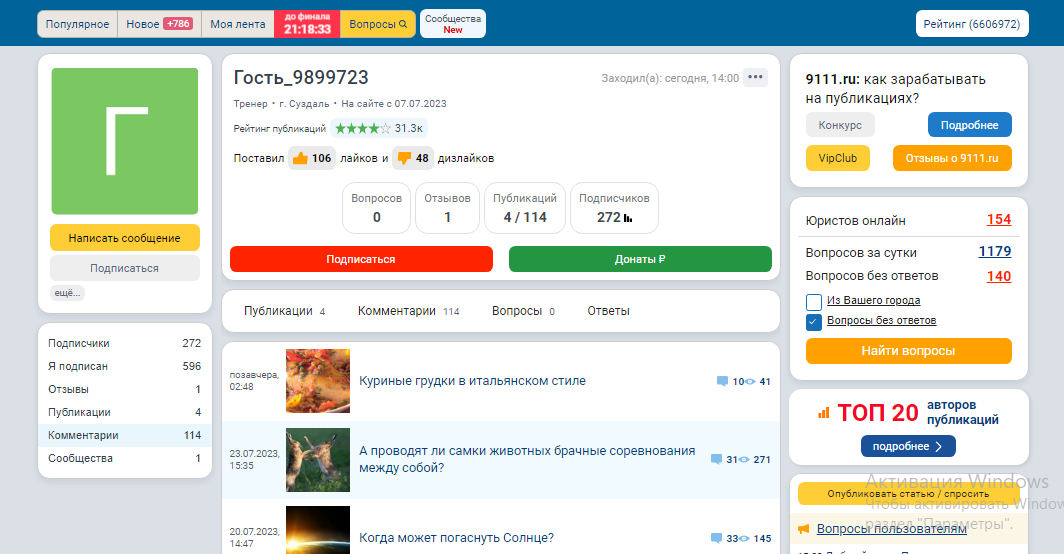
Task: Select 'Я подписан' in the left sidebar
Action: click(x=78, y=366)
